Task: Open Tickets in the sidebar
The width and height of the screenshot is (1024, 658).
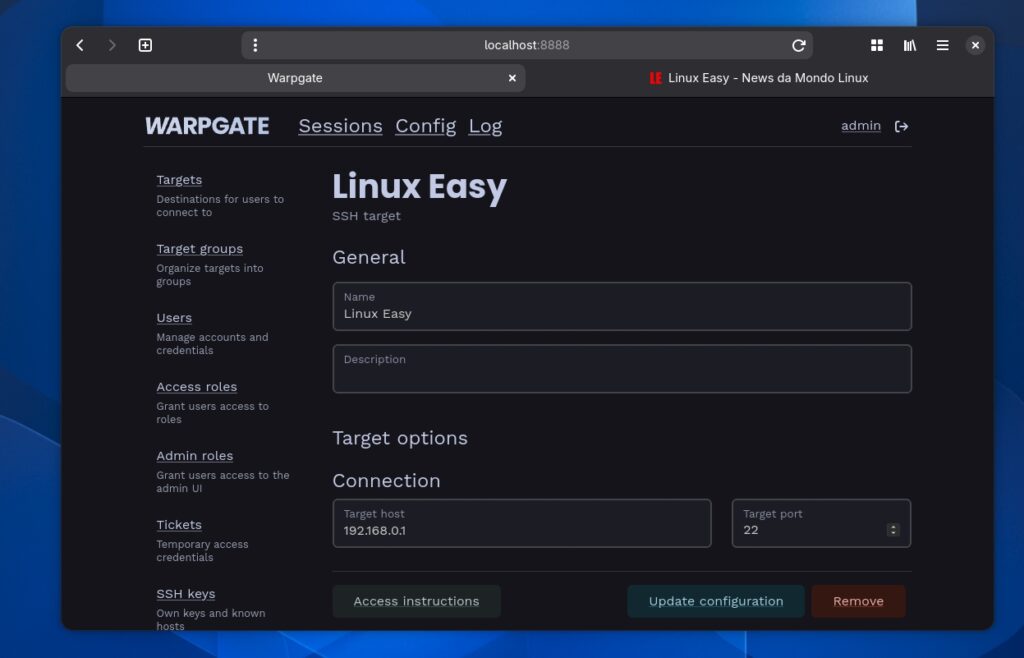Action: pos(179,525)
